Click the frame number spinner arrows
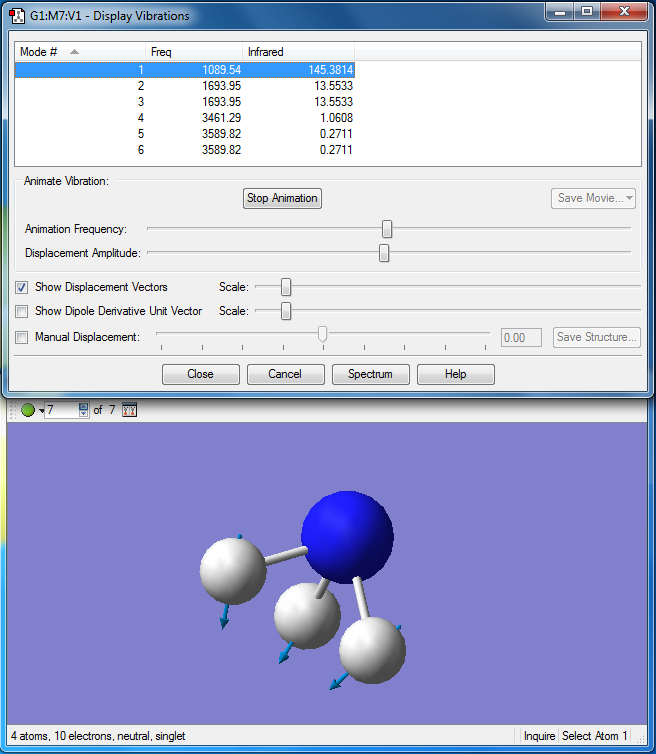Image resolution: width=656 pixels, height=754 pixels. click(x=84, y=410)
